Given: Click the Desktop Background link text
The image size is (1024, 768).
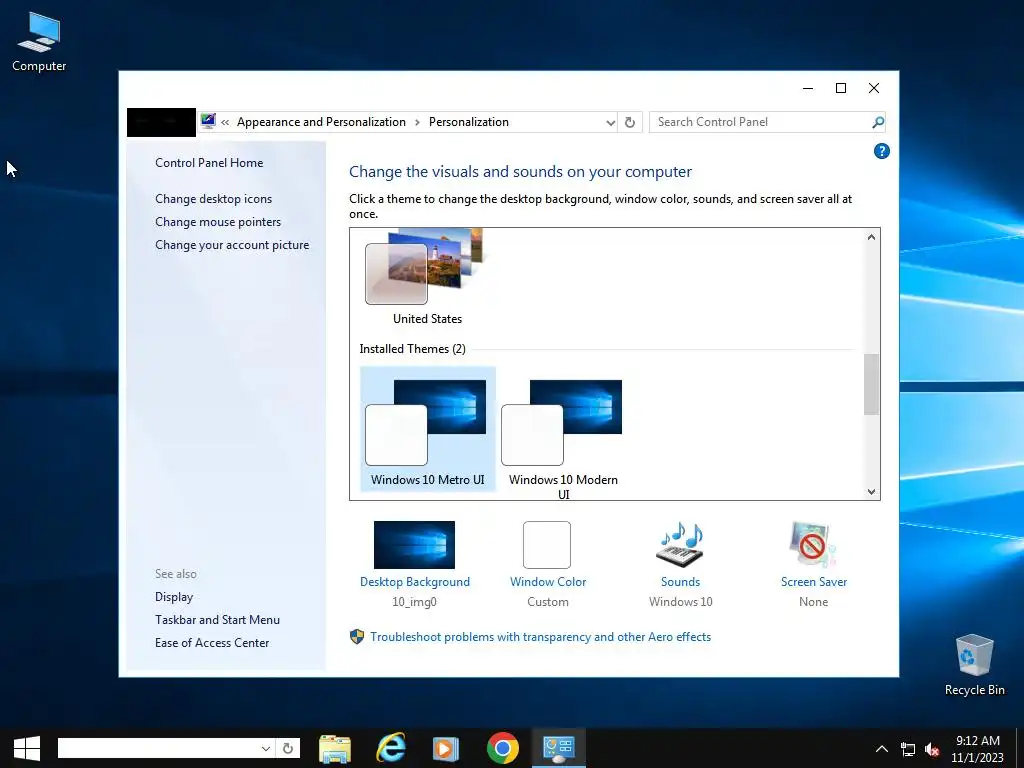Looking at the screenshot, I should point(415,582).
